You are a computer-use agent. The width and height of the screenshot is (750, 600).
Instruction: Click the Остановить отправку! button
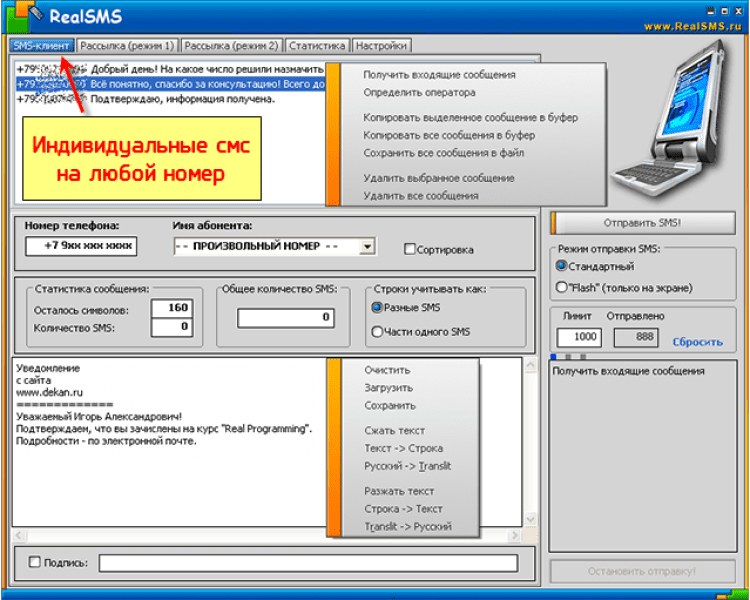point(642,571)
